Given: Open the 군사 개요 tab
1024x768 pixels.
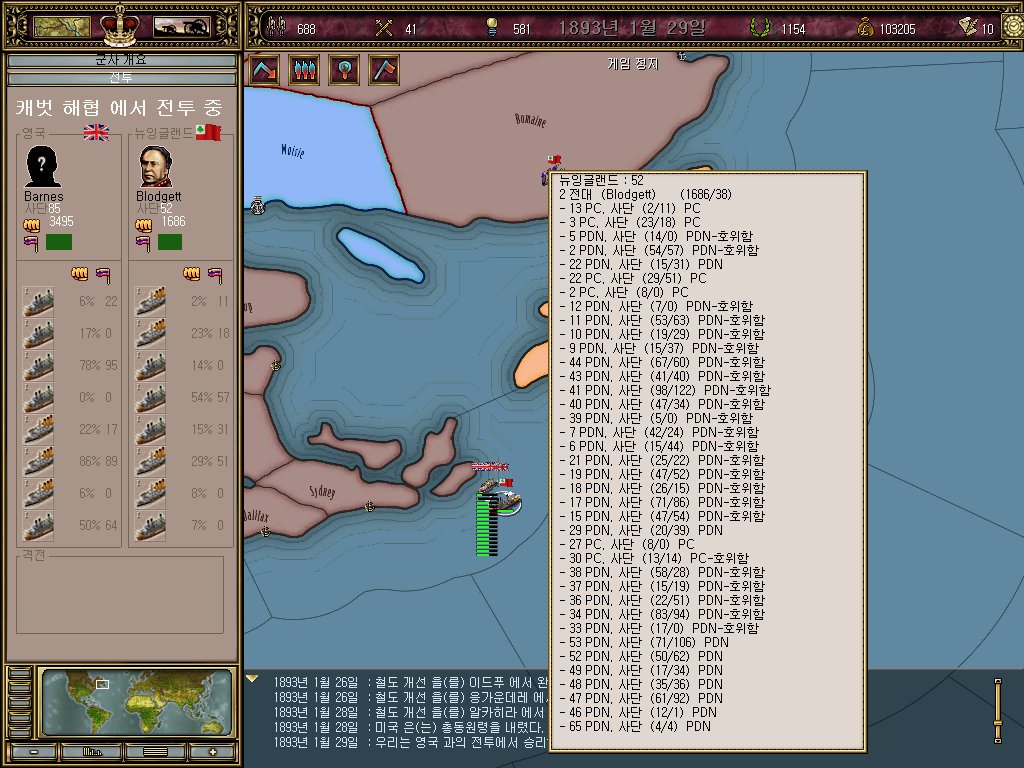Looking at the screenshot, I should 121,61.
